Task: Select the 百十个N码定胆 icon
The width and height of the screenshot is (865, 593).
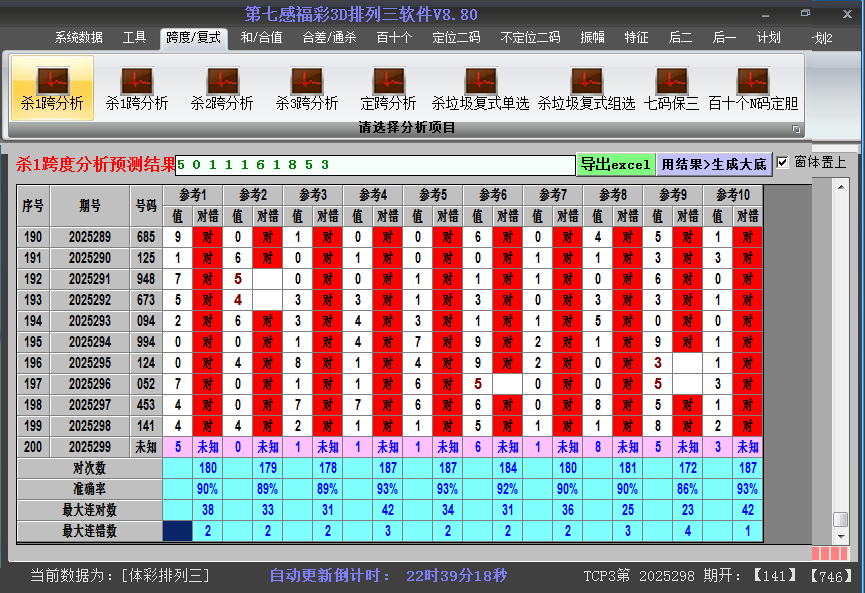Action: [x=753, y=88]
